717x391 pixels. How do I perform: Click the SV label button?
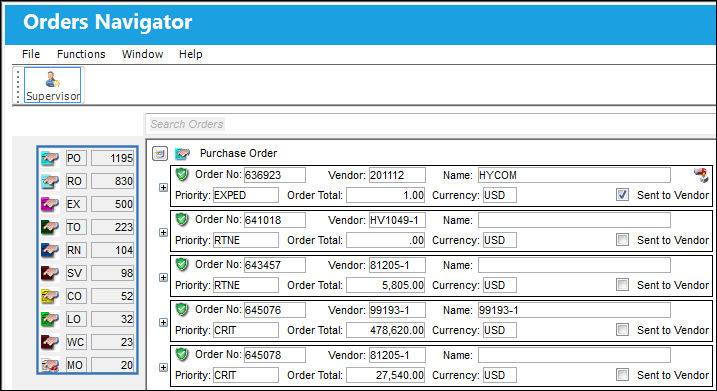pos(76,273)
